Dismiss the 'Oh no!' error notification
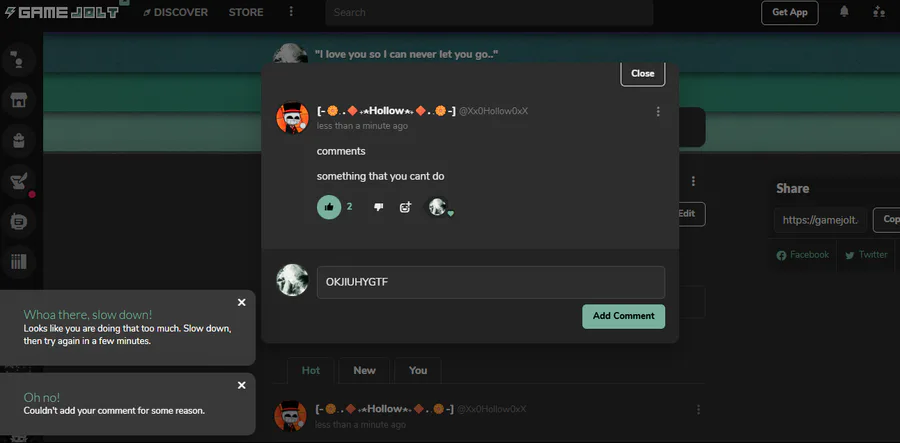Image resolution: width=900 pixels, height=443 pixels. [242, 386]
